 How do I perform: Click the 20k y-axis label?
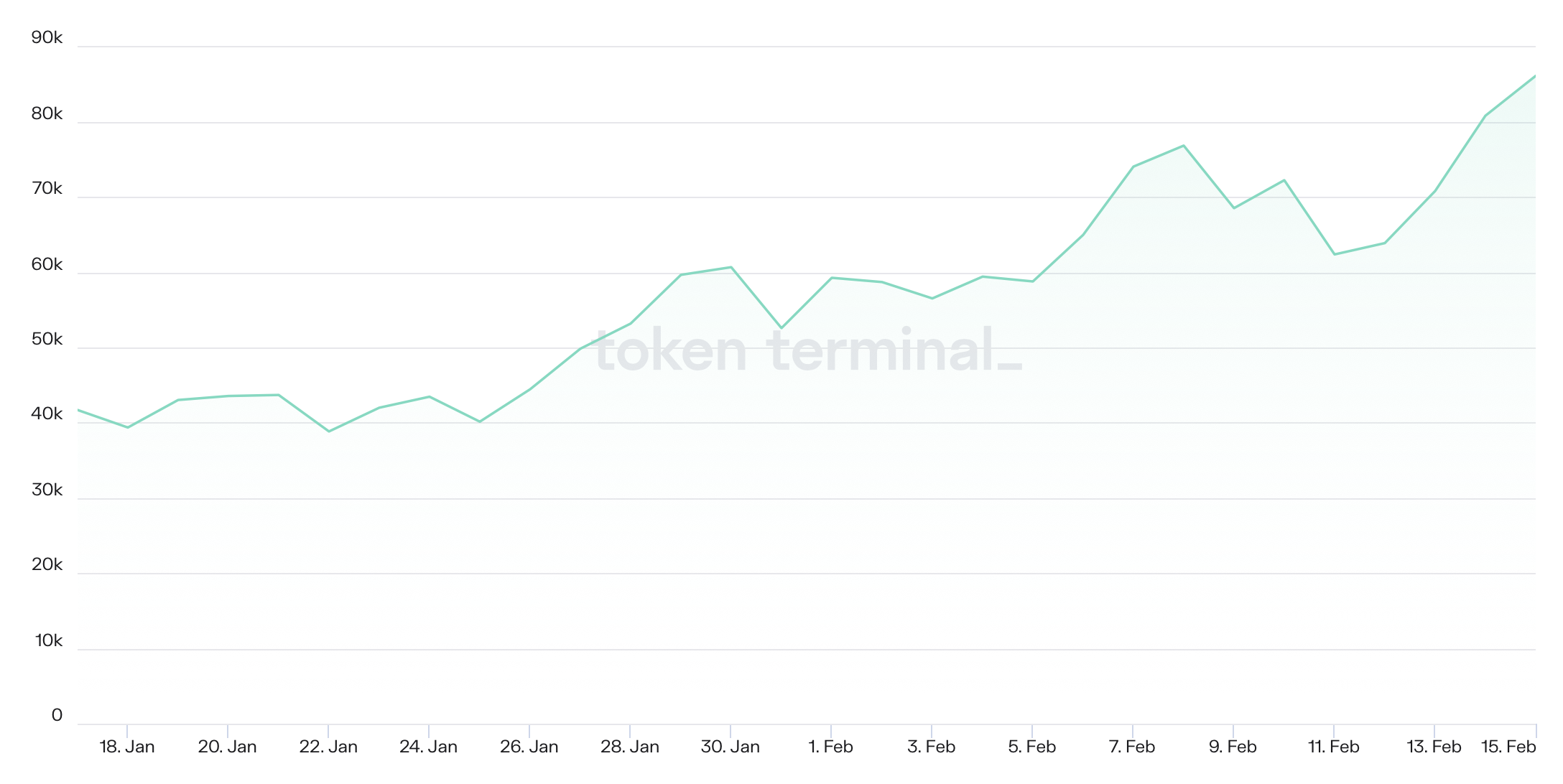point(47,565)
